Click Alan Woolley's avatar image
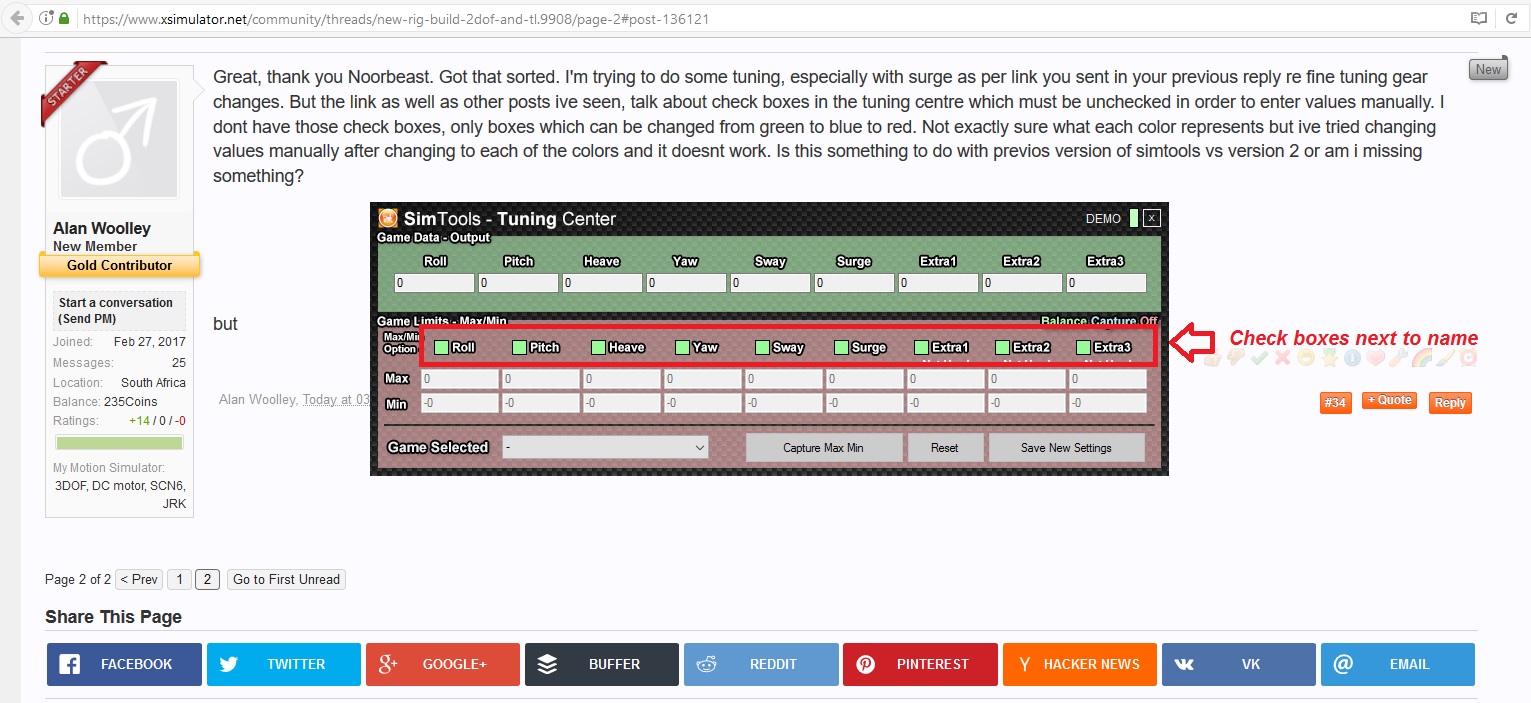 coord(119,141)
